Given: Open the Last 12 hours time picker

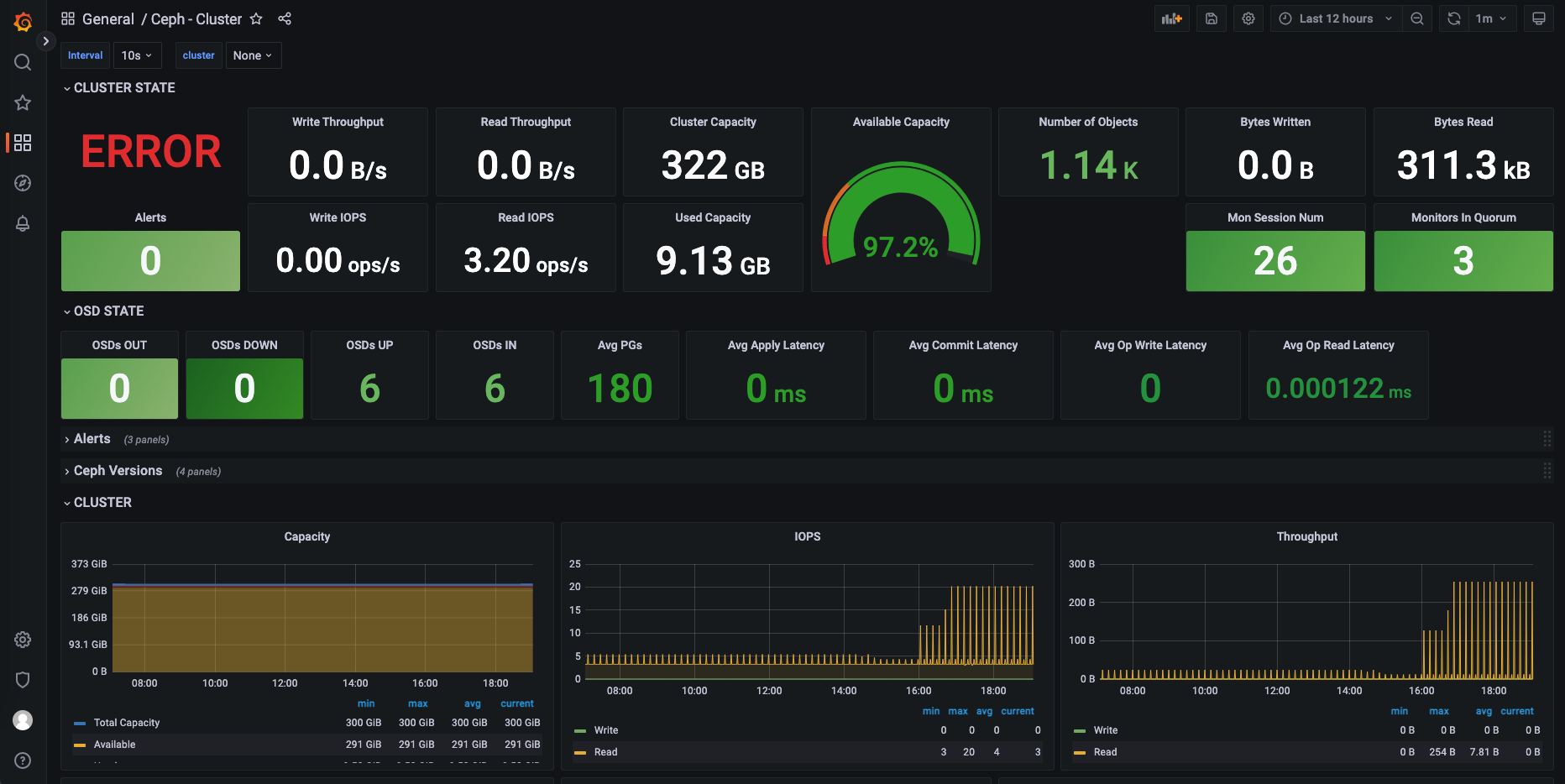Looking at the screenshot, I should 1336,18.
